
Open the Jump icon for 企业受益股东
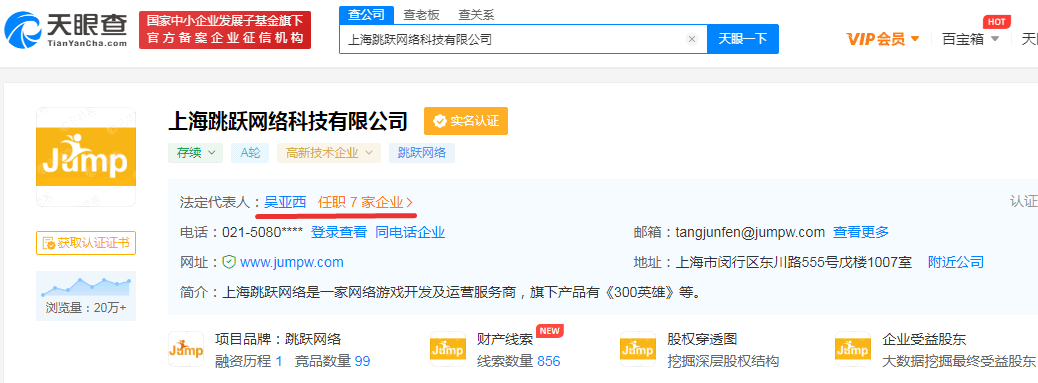853,350
